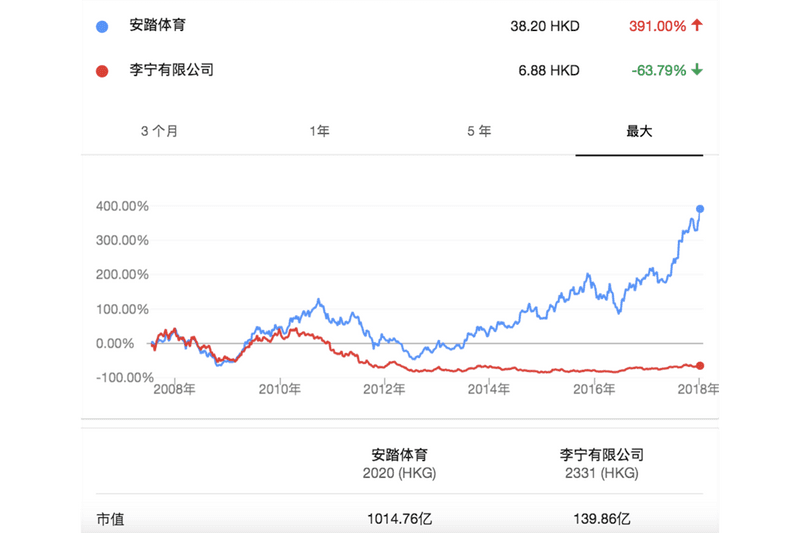Click the -100.00% y-axis label

pos(125,377)
